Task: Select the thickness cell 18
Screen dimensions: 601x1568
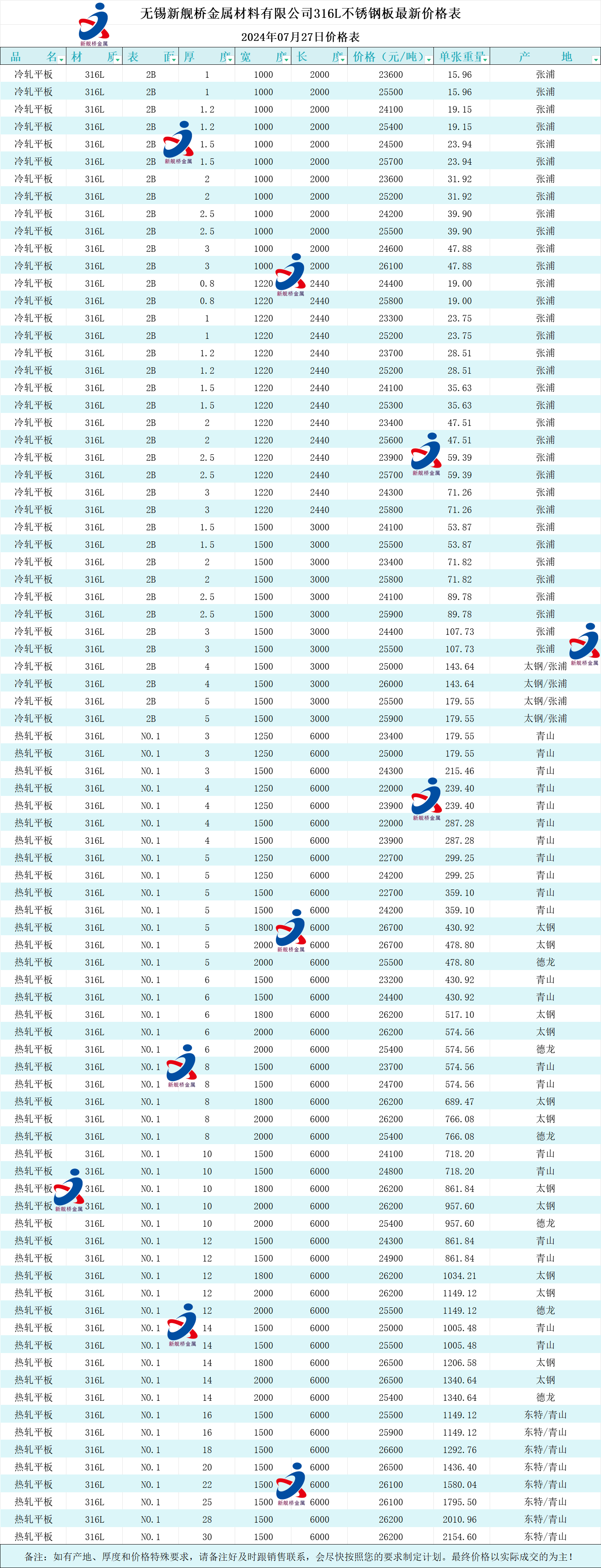Action: coord(207,1450)
